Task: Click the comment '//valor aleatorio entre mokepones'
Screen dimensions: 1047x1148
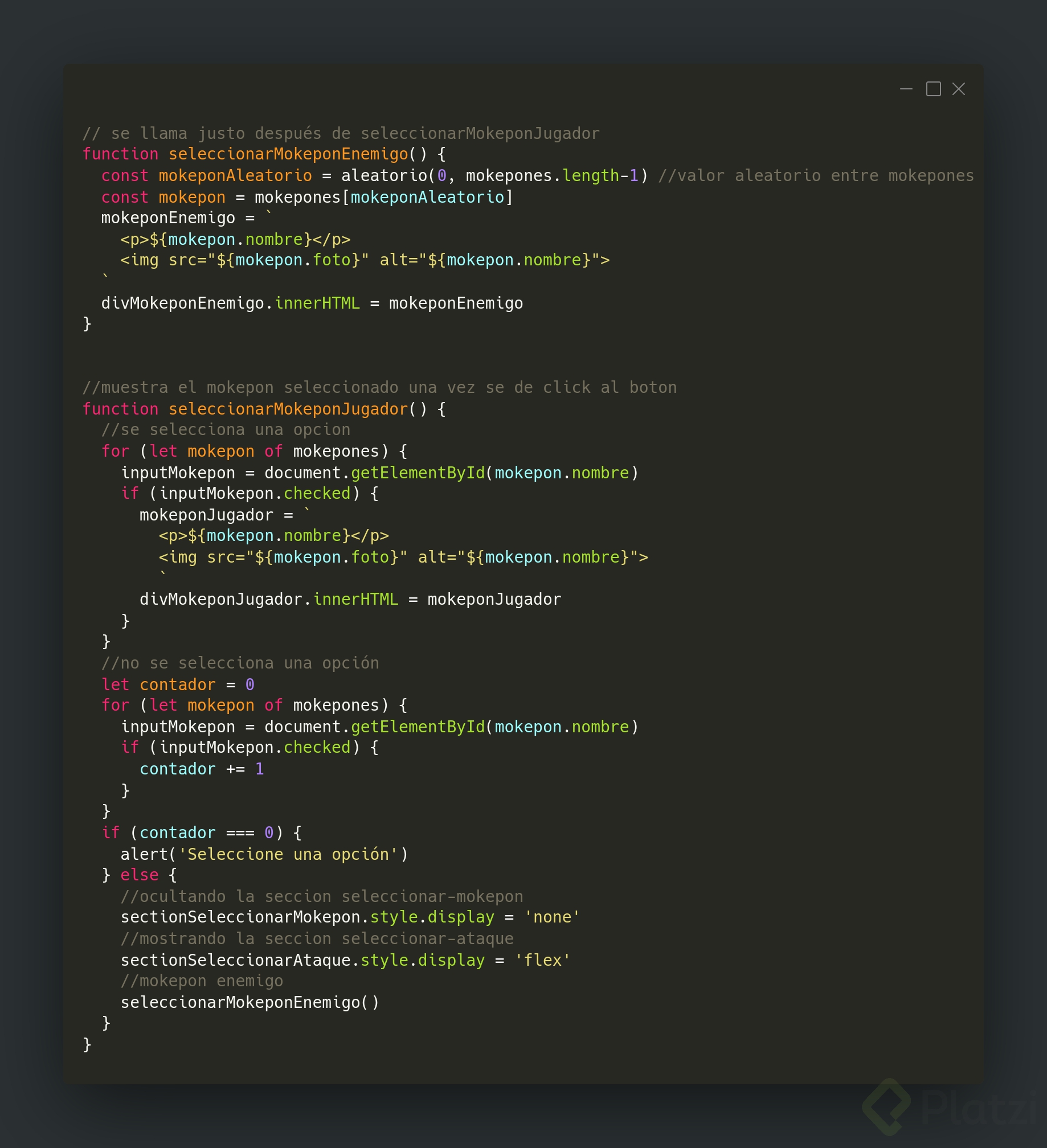Action: tap(816, 175)
